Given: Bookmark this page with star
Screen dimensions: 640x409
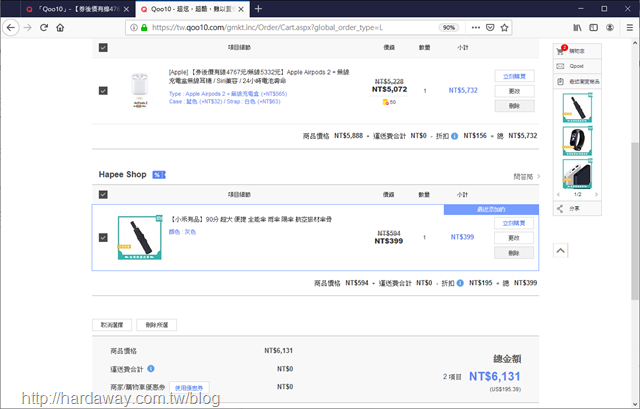Looking at the screenshot, I should [504, 28].
